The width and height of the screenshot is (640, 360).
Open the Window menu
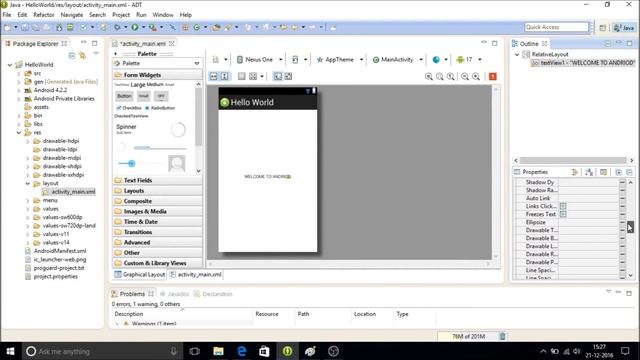point(163,15)
